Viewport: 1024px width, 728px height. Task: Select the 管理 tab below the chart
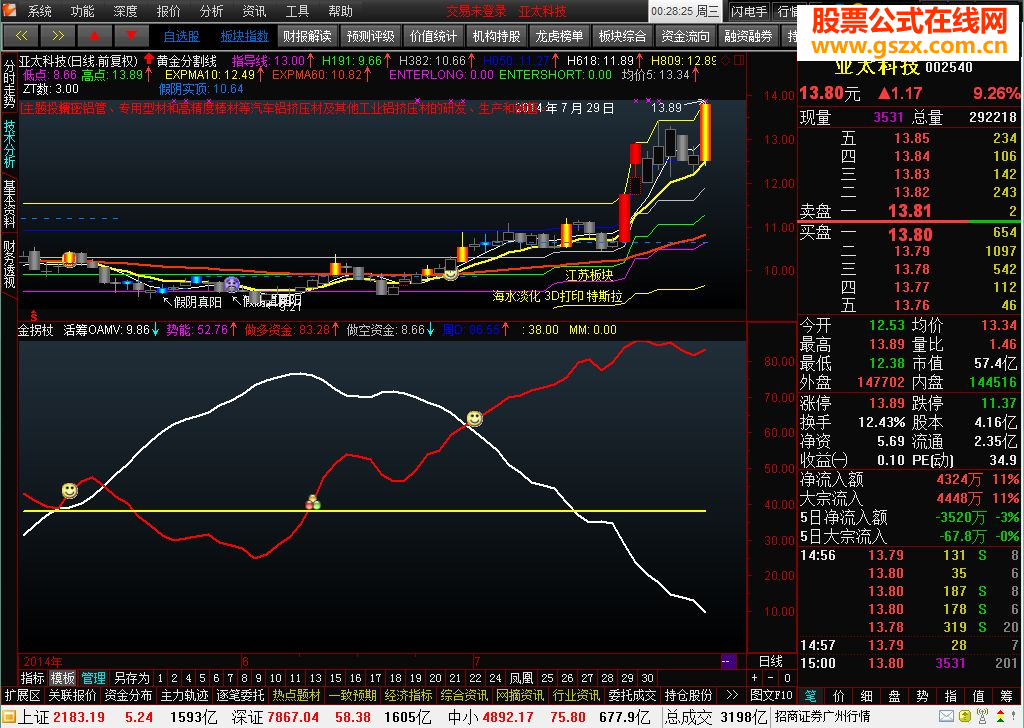(x=93, y=678)
